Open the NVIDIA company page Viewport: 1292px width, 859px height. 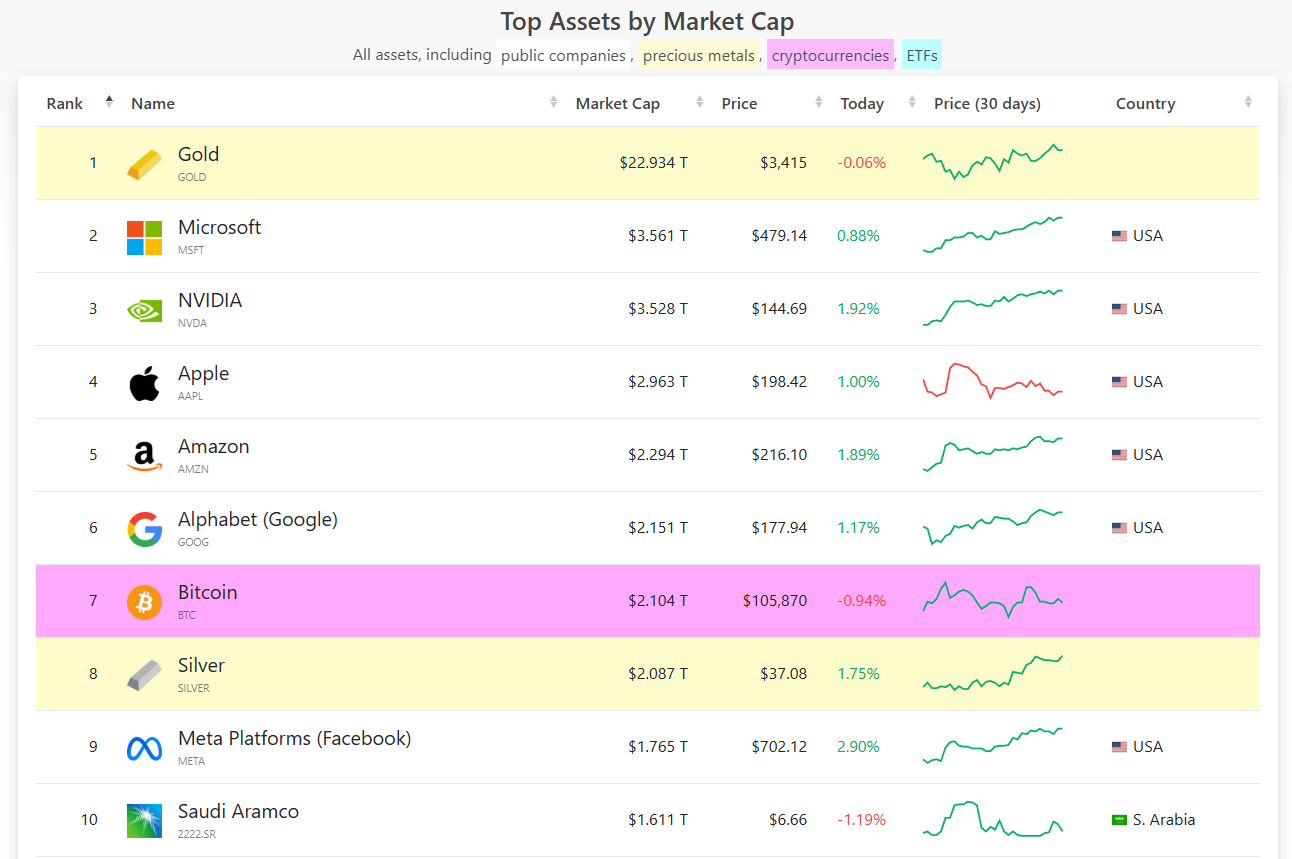(210, 301)
